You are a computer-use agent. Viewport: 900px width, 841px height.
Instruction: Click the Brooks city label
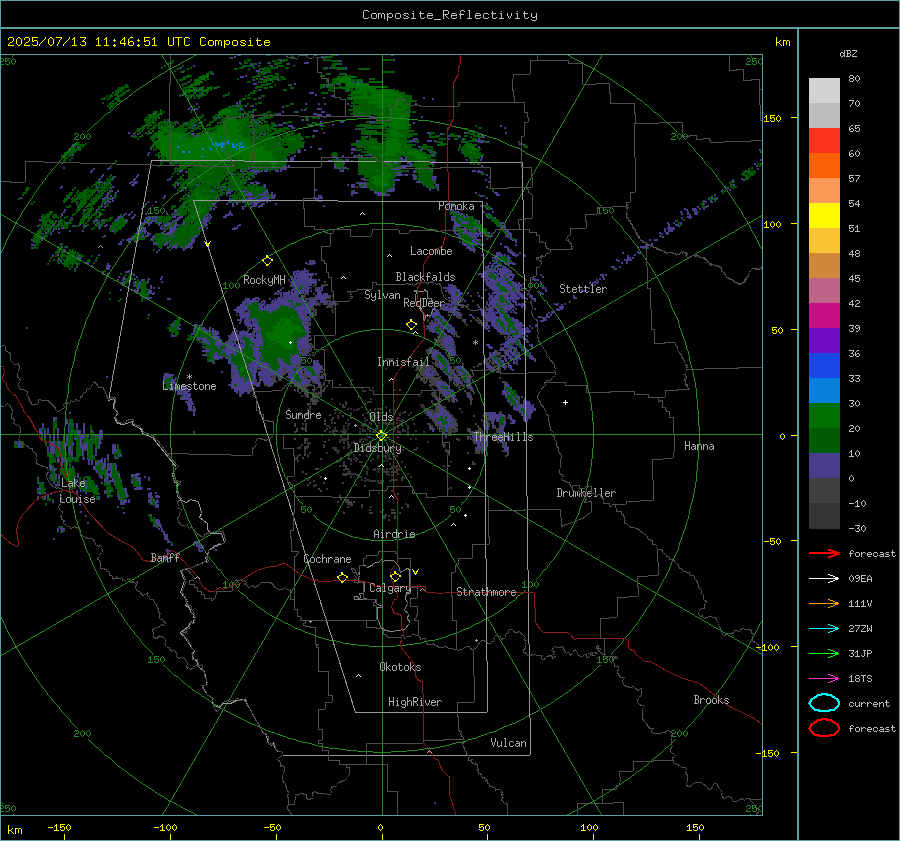(711, 700)
